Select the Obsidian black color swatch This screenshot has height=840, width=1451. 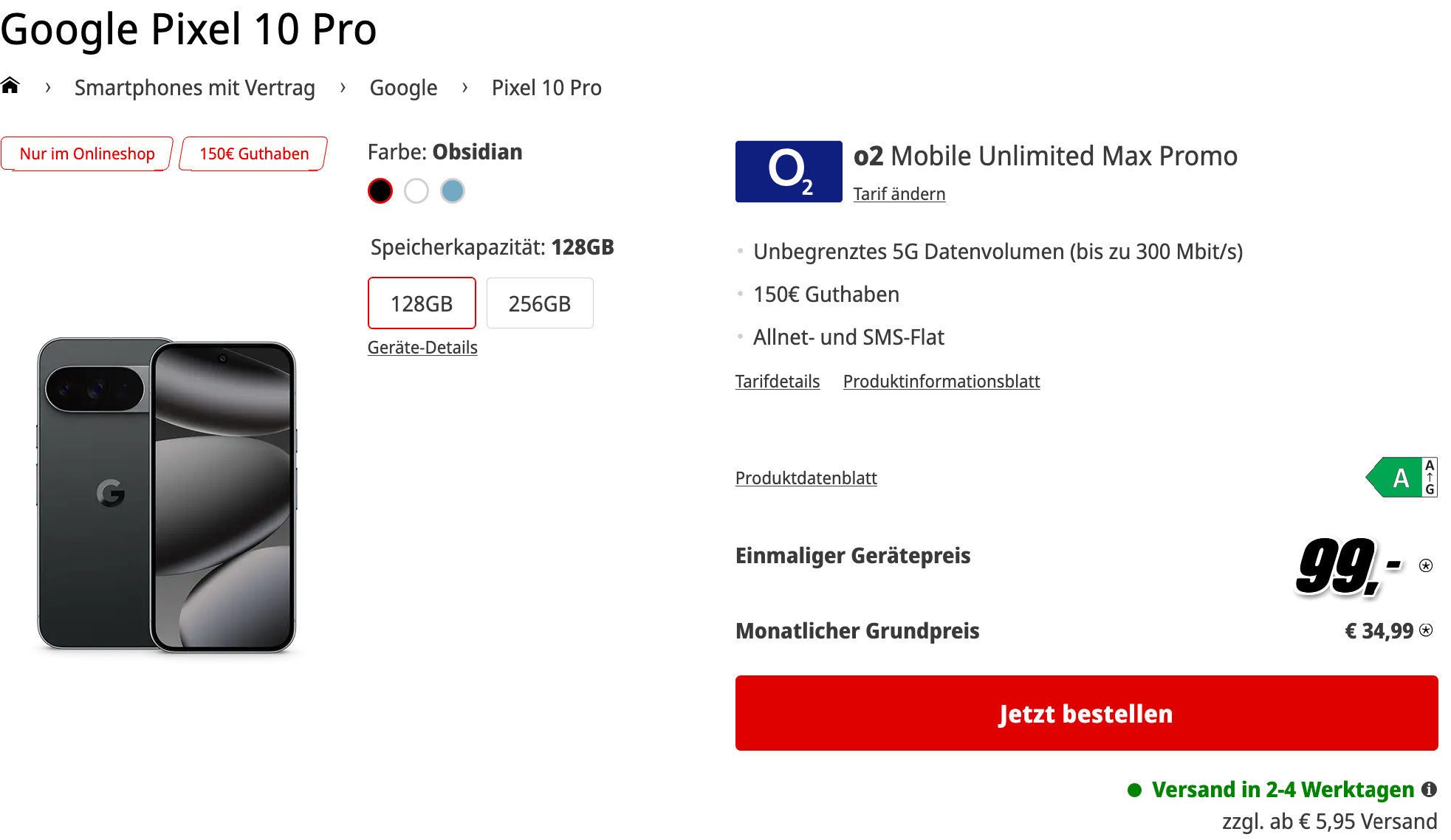tap(380, 191)
